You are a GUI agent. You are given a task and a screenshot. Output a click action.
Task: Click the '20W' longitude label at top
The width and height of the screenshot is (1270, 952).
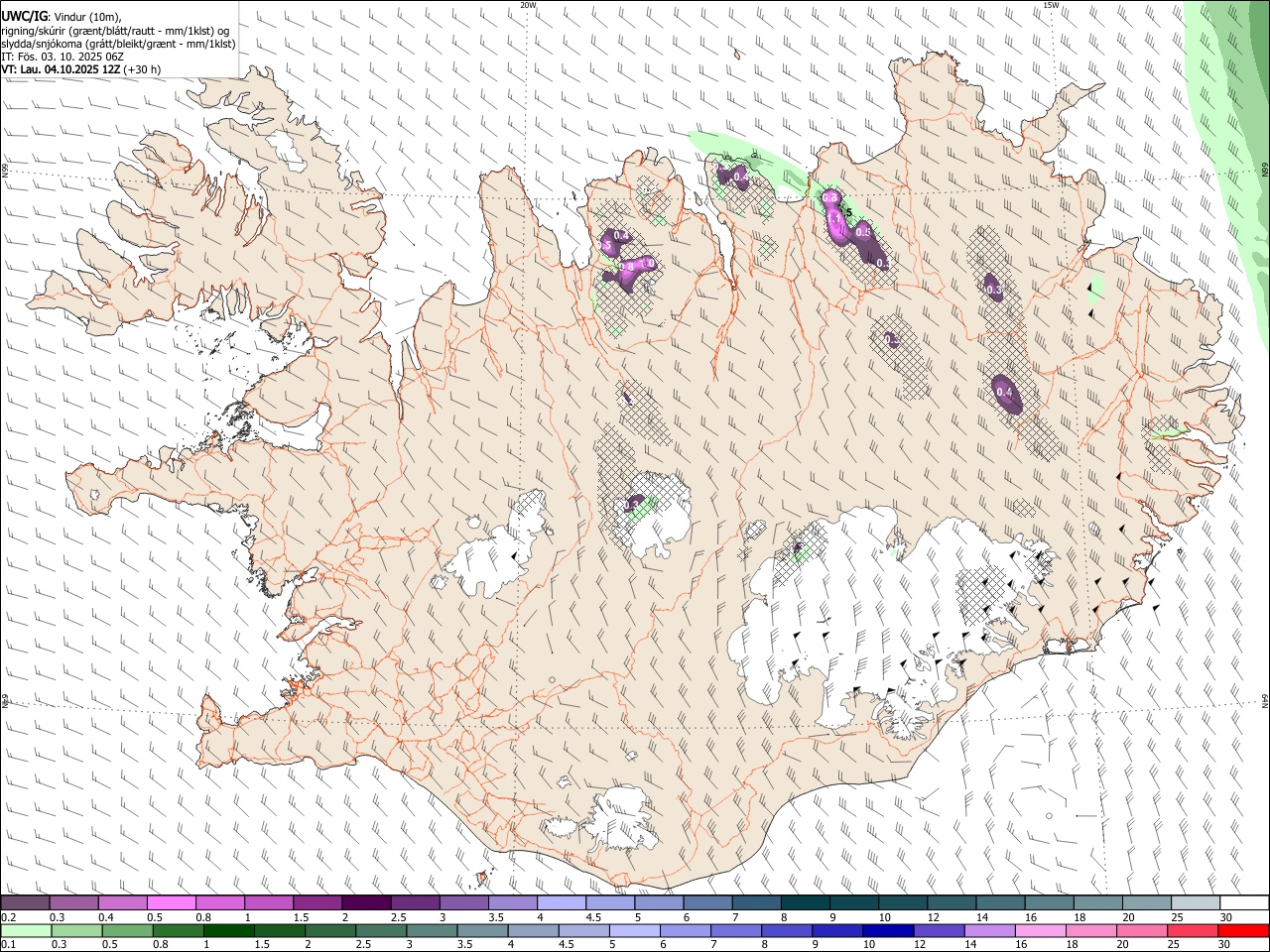(528, 5)
